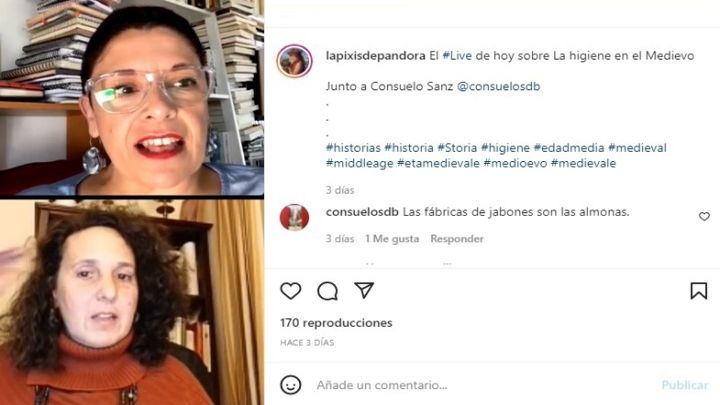The image size is (720, 405).
Task: Share the post via paper plane icon
Action: coord(364,290)
